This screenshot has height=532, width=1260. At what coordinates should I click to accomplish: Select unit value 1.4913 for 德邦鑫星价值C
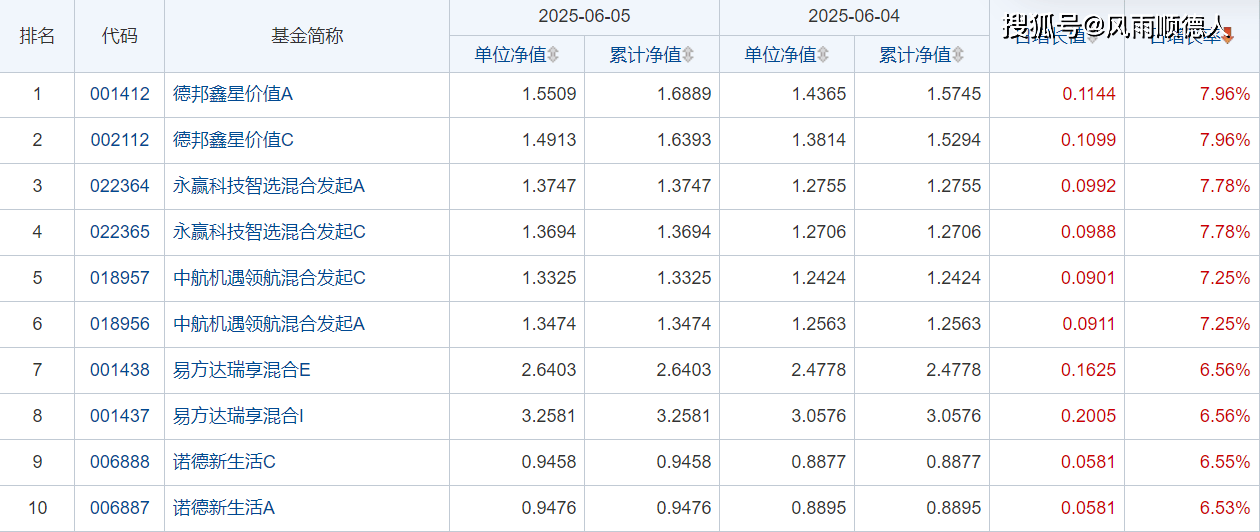(x=549, y=140)
